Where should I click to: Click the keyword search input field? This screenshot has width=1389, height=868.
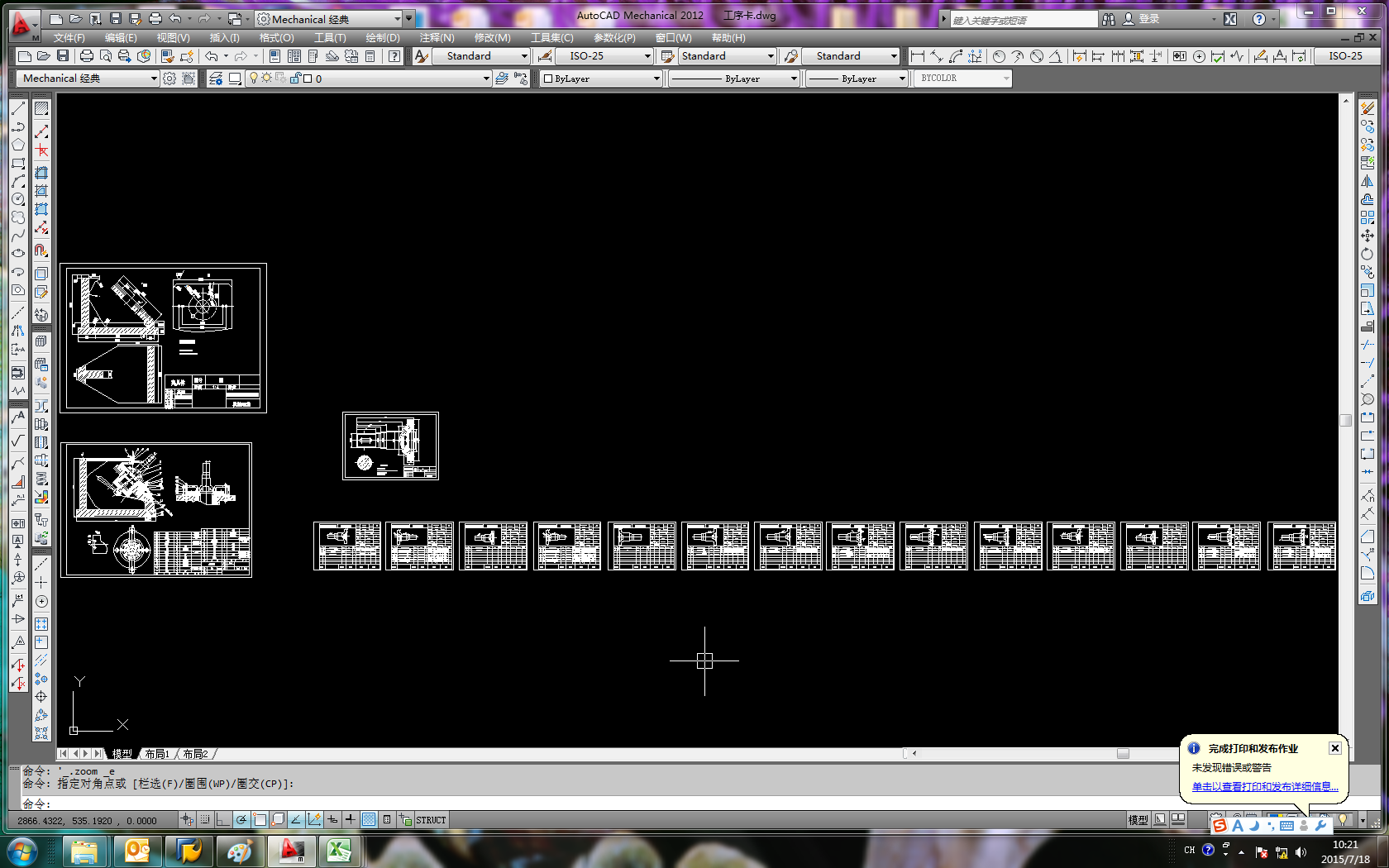[x=1024, y=20]
